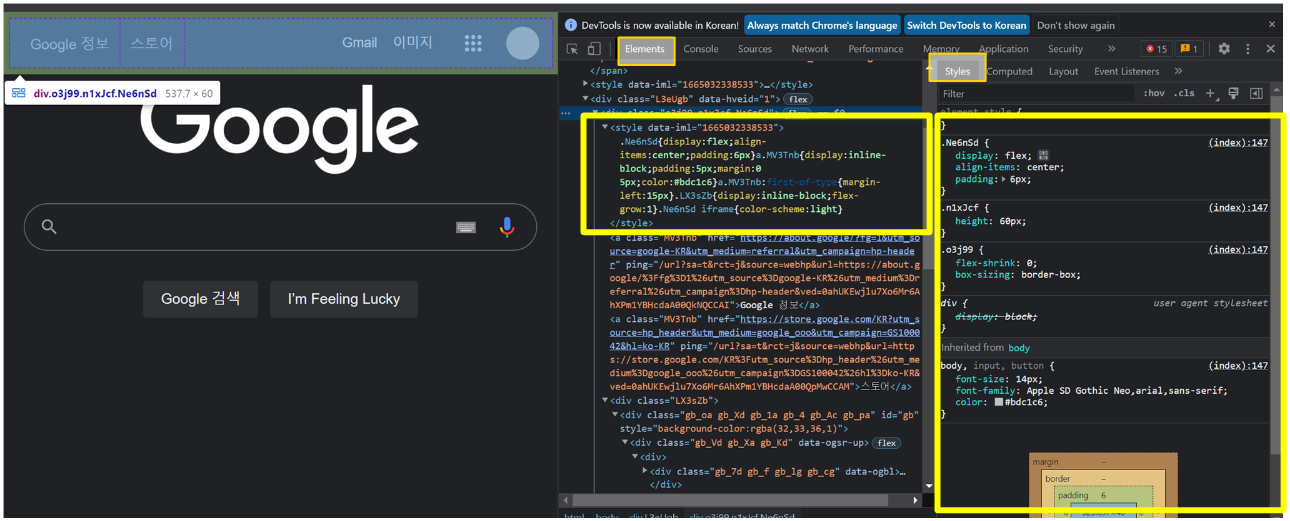Click Switch DevTools to Korean button
Image resolution: width=1290 pixels, height=521 pixels.
[966, 25]
